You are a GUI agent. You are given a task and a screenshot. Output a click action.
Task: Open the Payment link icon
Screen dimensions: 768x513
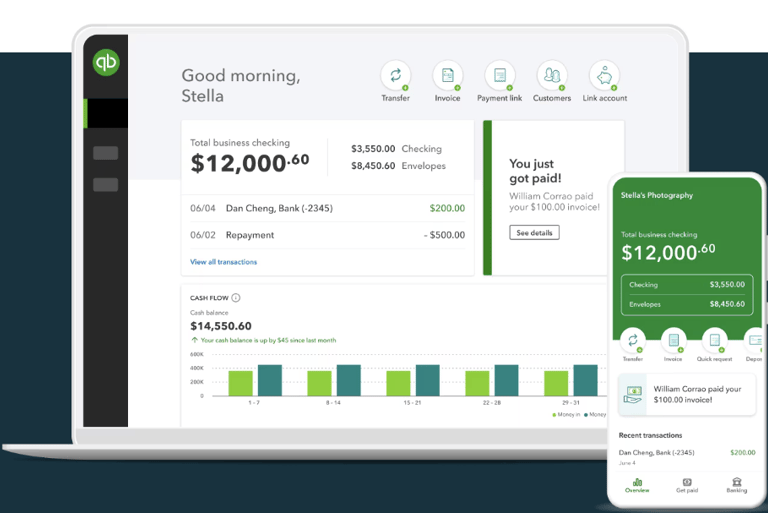(500, 75)
